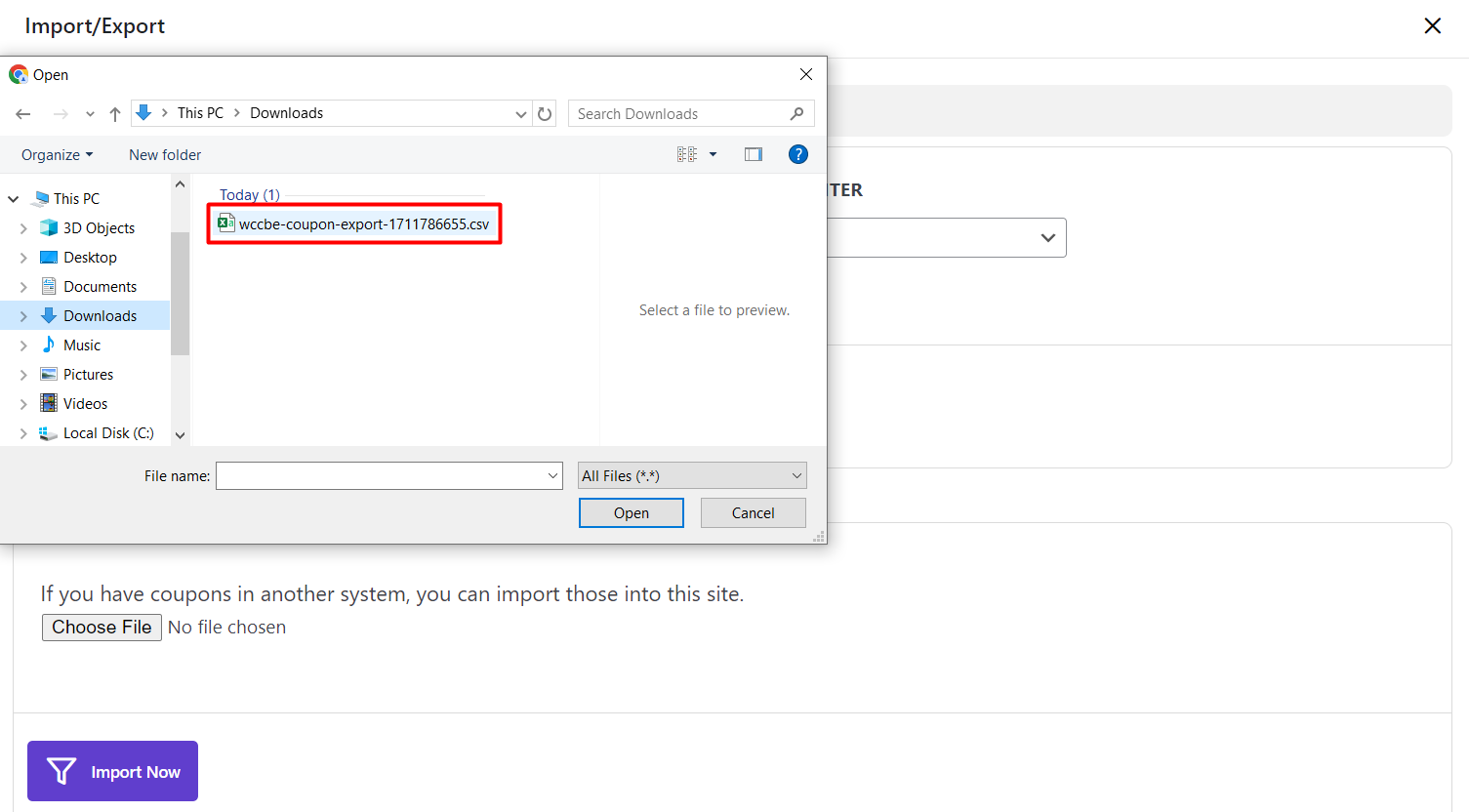The height and width of the screenshot is (812, 1469).
Task: Open the Organize menu
Action: click(57, 155)
